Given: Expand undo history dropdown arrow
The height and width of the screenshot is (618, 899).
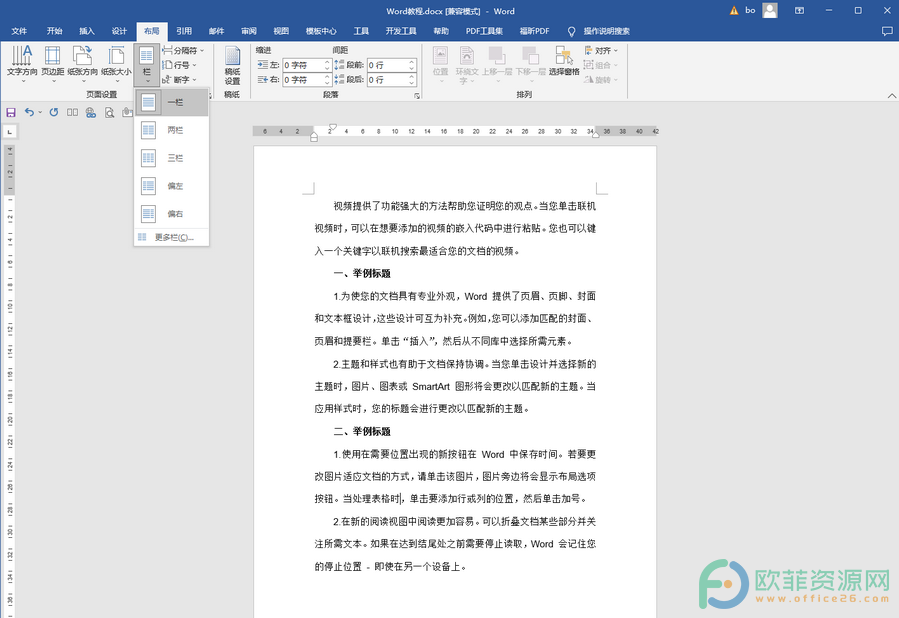Looking at the screenshot, I should (40, 112).
